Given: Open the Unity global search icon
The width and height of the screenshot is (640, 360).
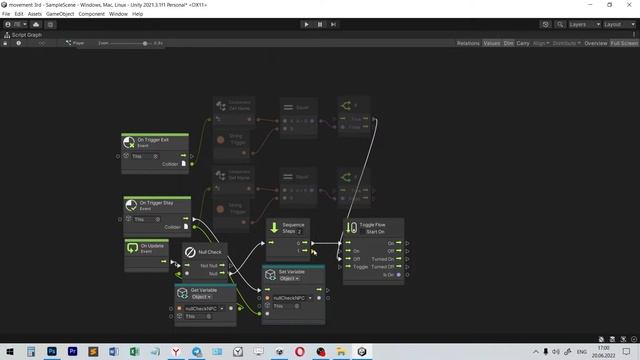Looking at the screenshot, I should pos(560,24).
